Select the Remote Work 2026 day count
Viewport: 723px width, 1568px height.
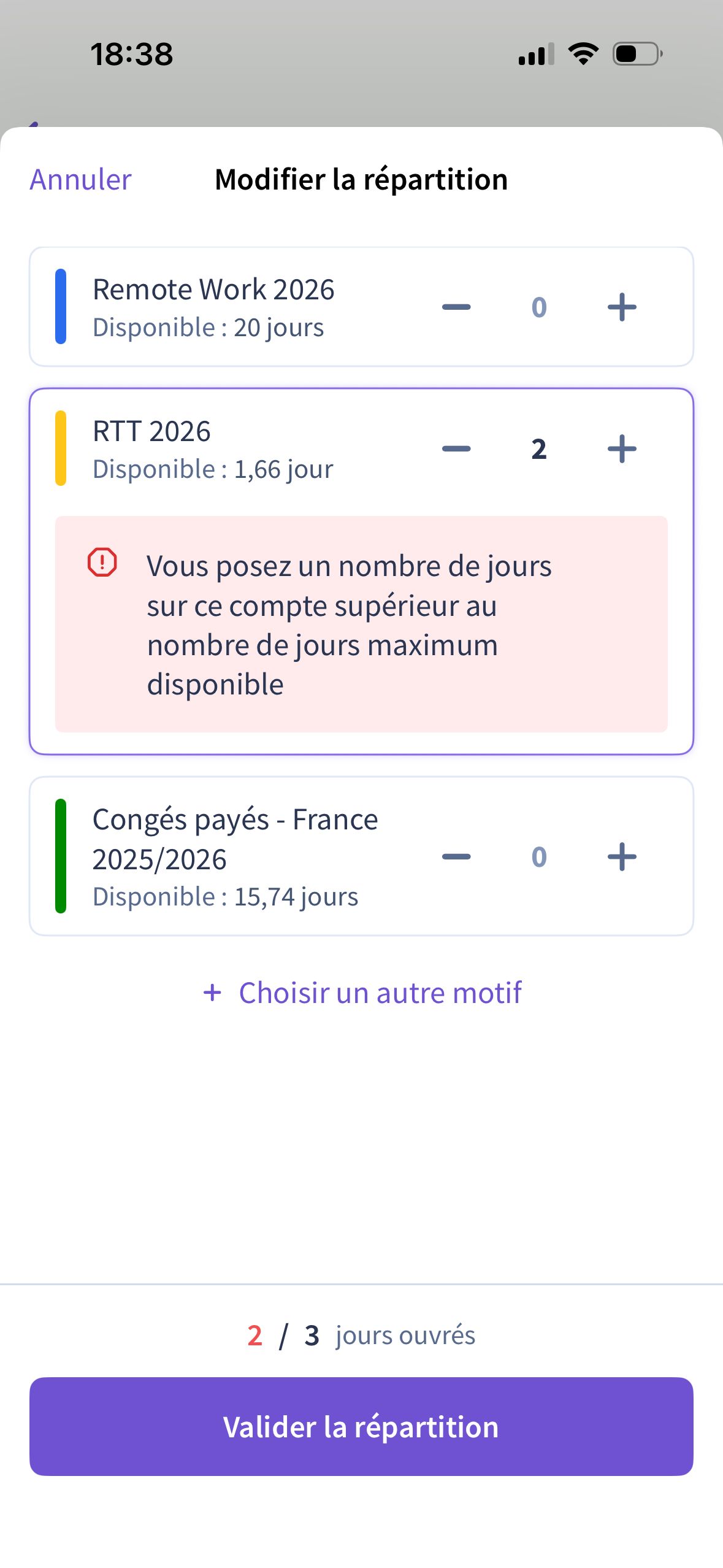click(x=539, y=307)
